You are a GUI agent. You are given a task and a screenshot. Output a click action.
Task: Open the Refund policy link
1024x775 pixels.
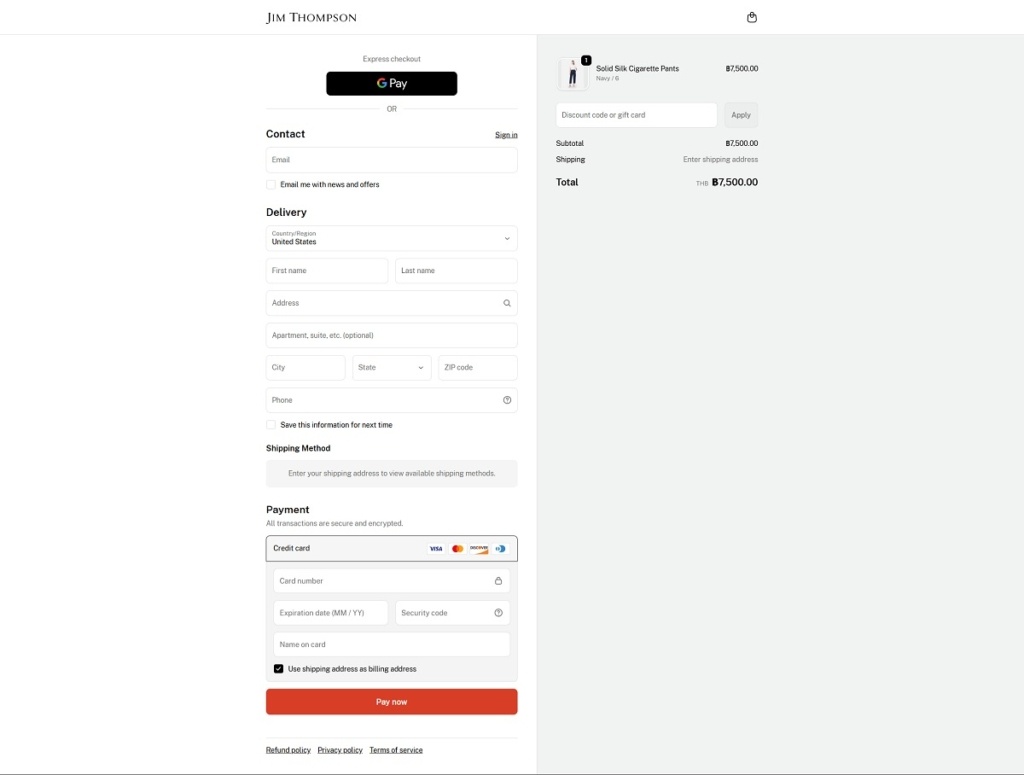click(288, 750)
